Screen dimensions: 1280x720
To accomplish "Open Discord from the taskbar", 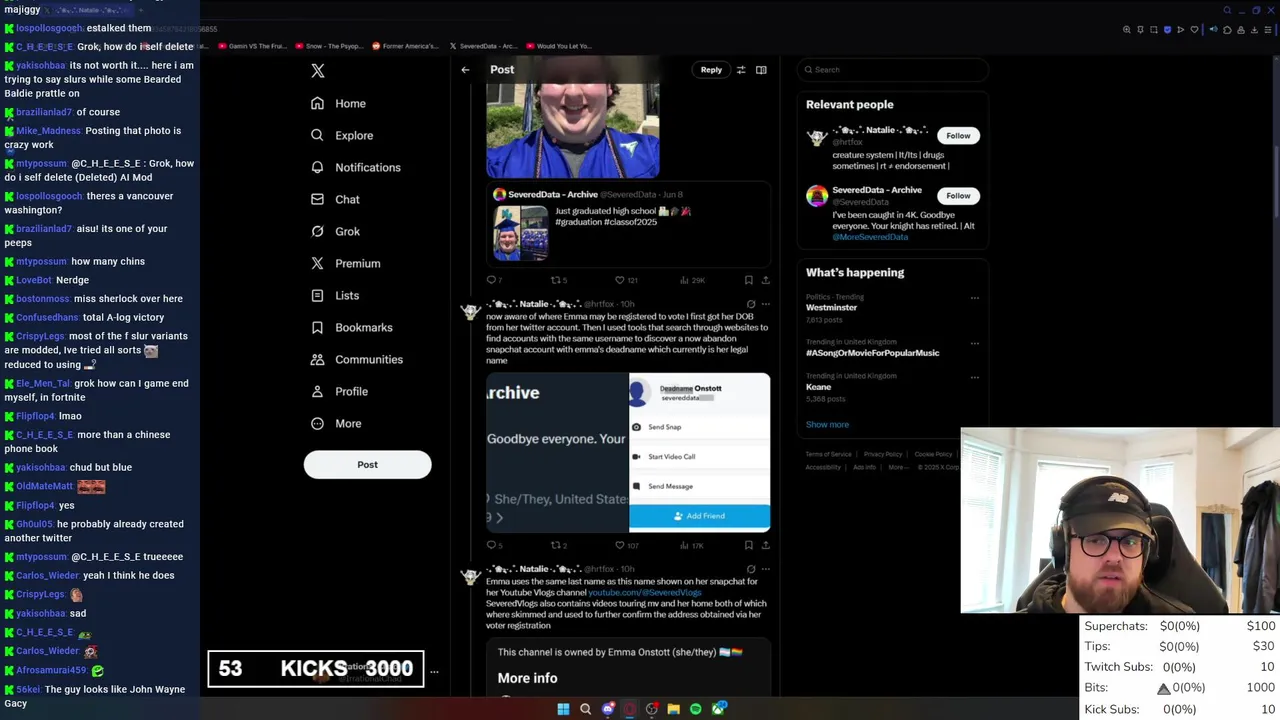I will point(607,709).
